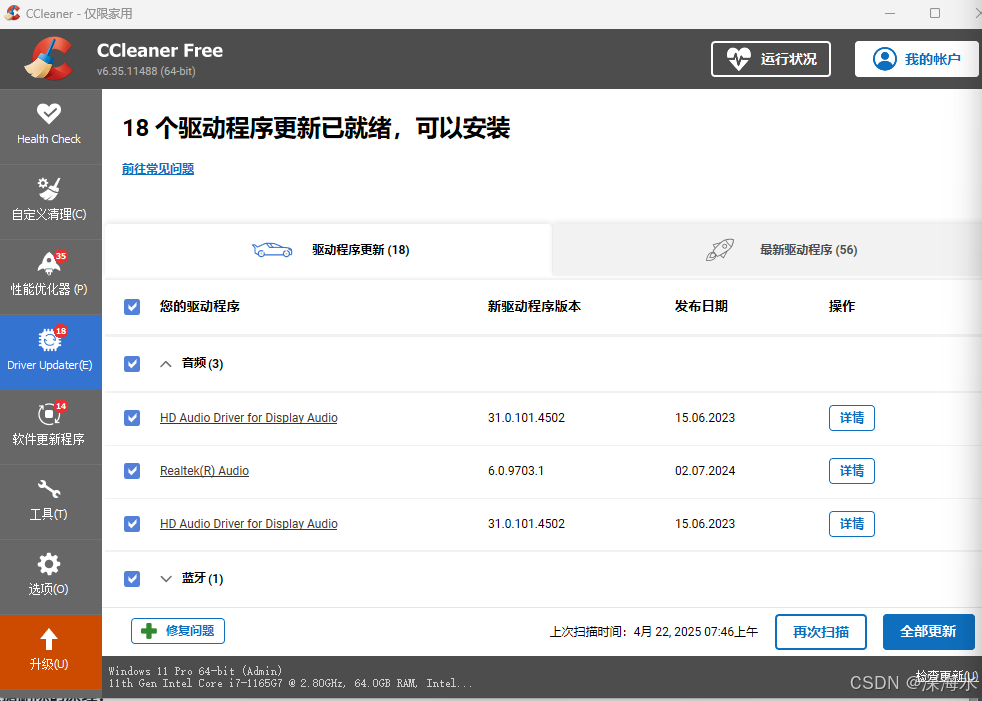Image resolution: width=982 pixels, height=701 pixels.
Task: Open the 前往常见问题 FAQ link
Action: [158, 169]
